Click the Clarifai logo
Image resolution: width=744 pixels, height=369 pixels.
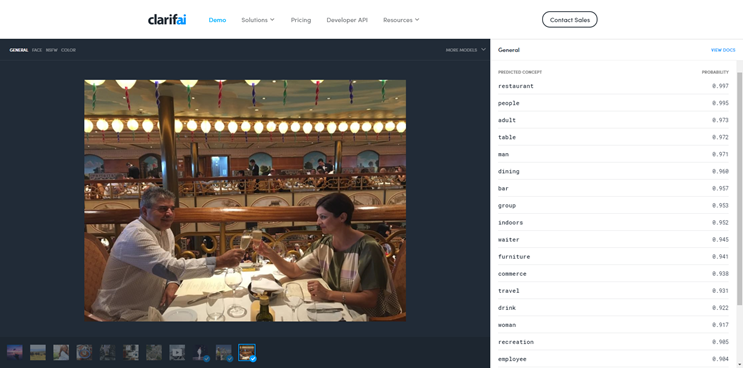pyautogui.click(x=167, y=20)
